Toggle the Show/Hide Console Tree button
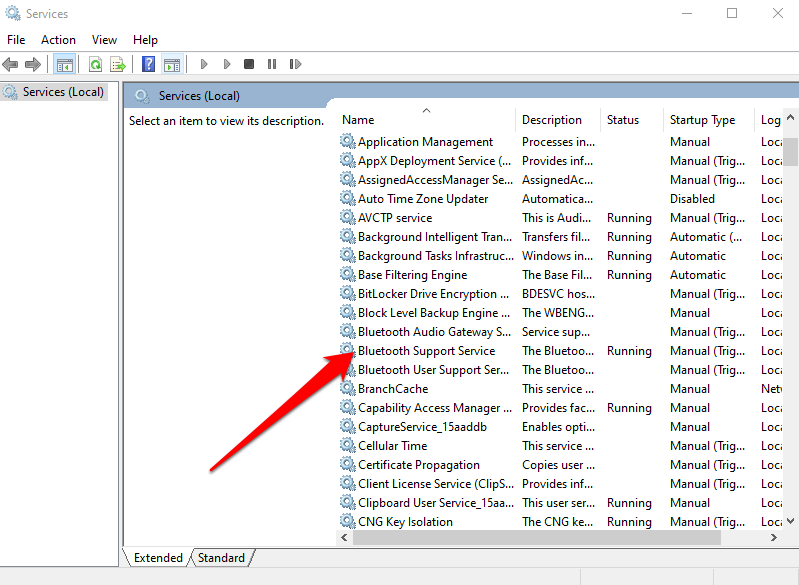The width and height of the screenshot is (799, 585). [65, 64]
